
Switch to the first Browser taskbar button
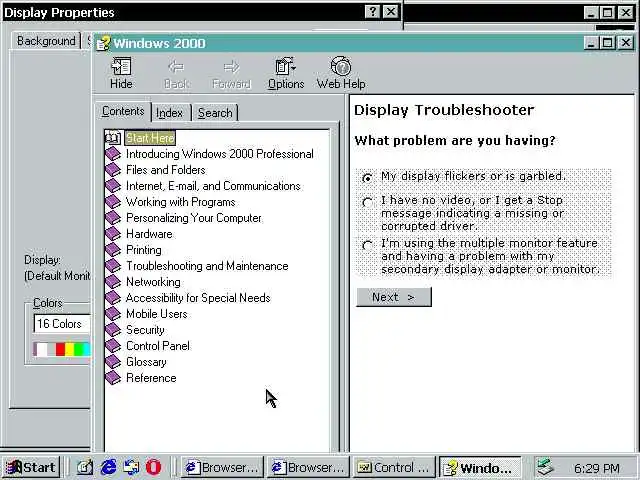pyautogui.click(x=222, y=467)
